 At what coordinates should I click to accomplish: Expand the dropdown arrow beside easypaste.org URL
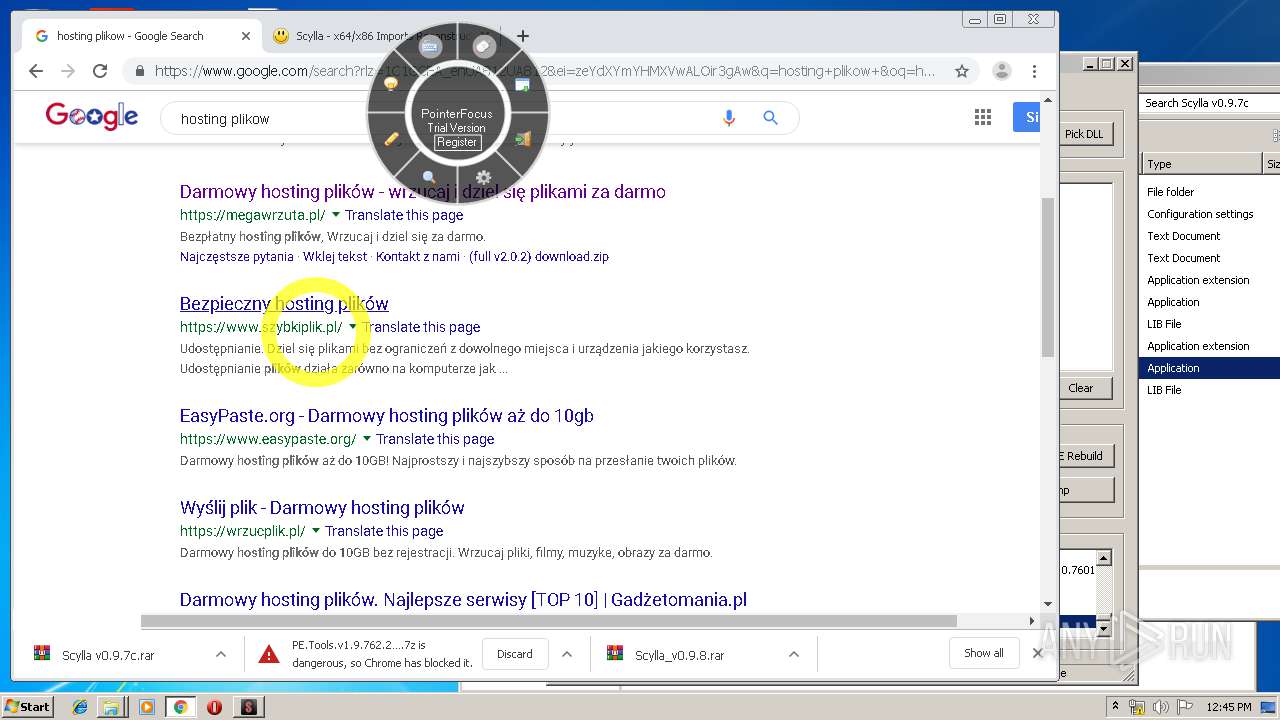click(x=367, y=439)
